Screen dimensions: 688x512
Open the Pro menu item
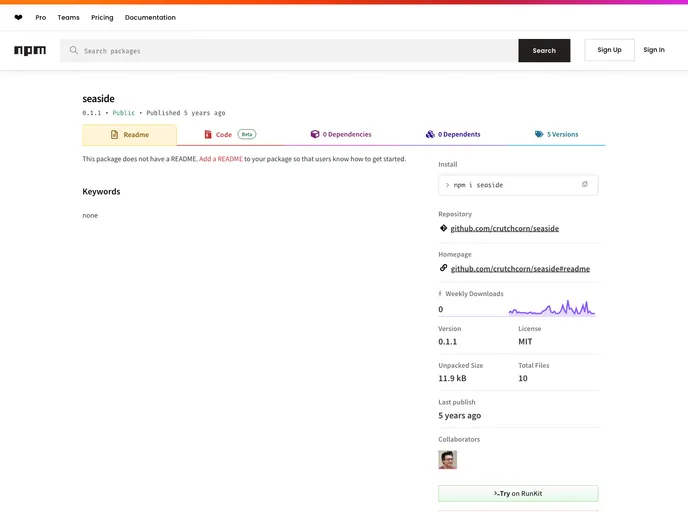point(41,17)
